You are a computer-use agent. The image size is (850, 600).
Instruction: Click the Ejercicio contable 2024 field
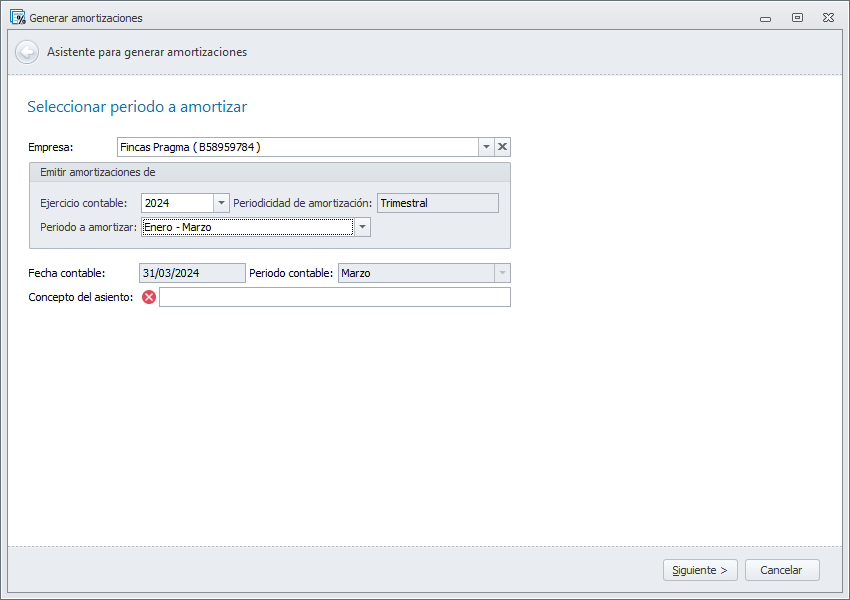177,203
